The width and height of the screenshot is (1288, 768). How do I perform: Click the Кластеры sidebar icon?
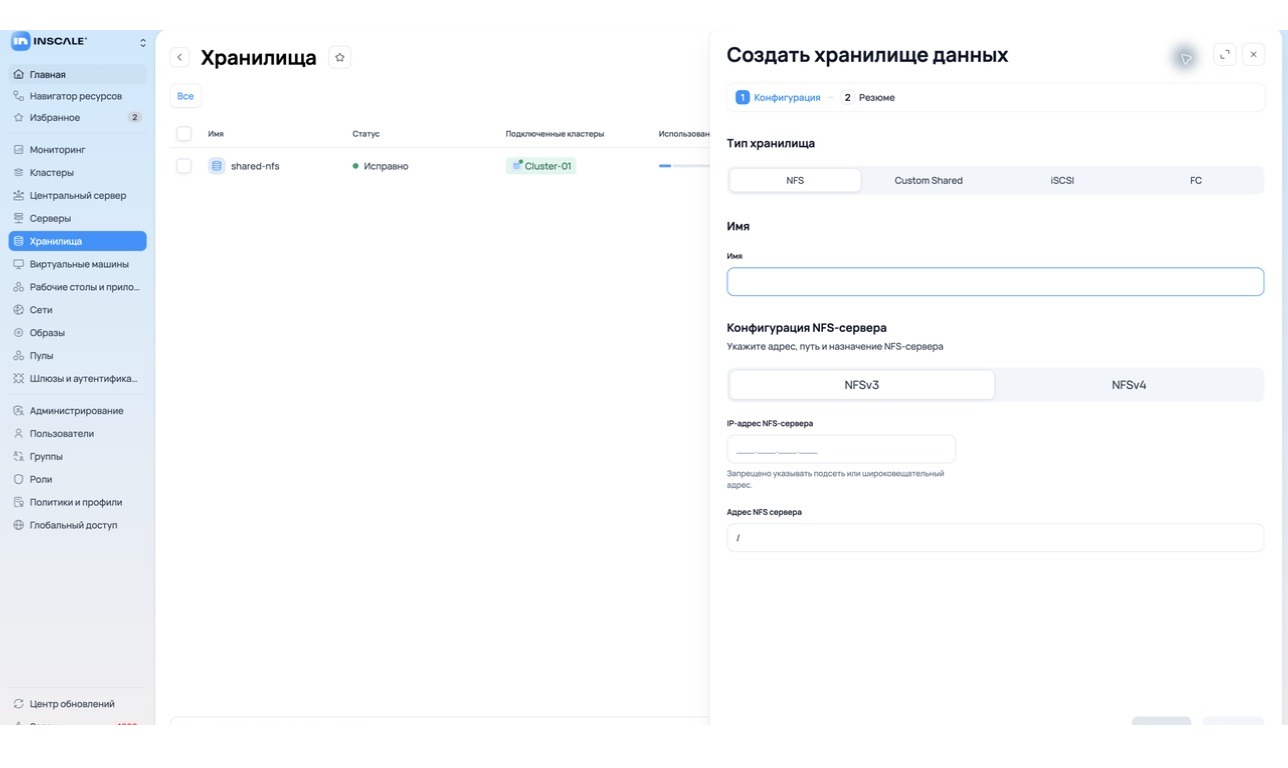tap(18, 173)
